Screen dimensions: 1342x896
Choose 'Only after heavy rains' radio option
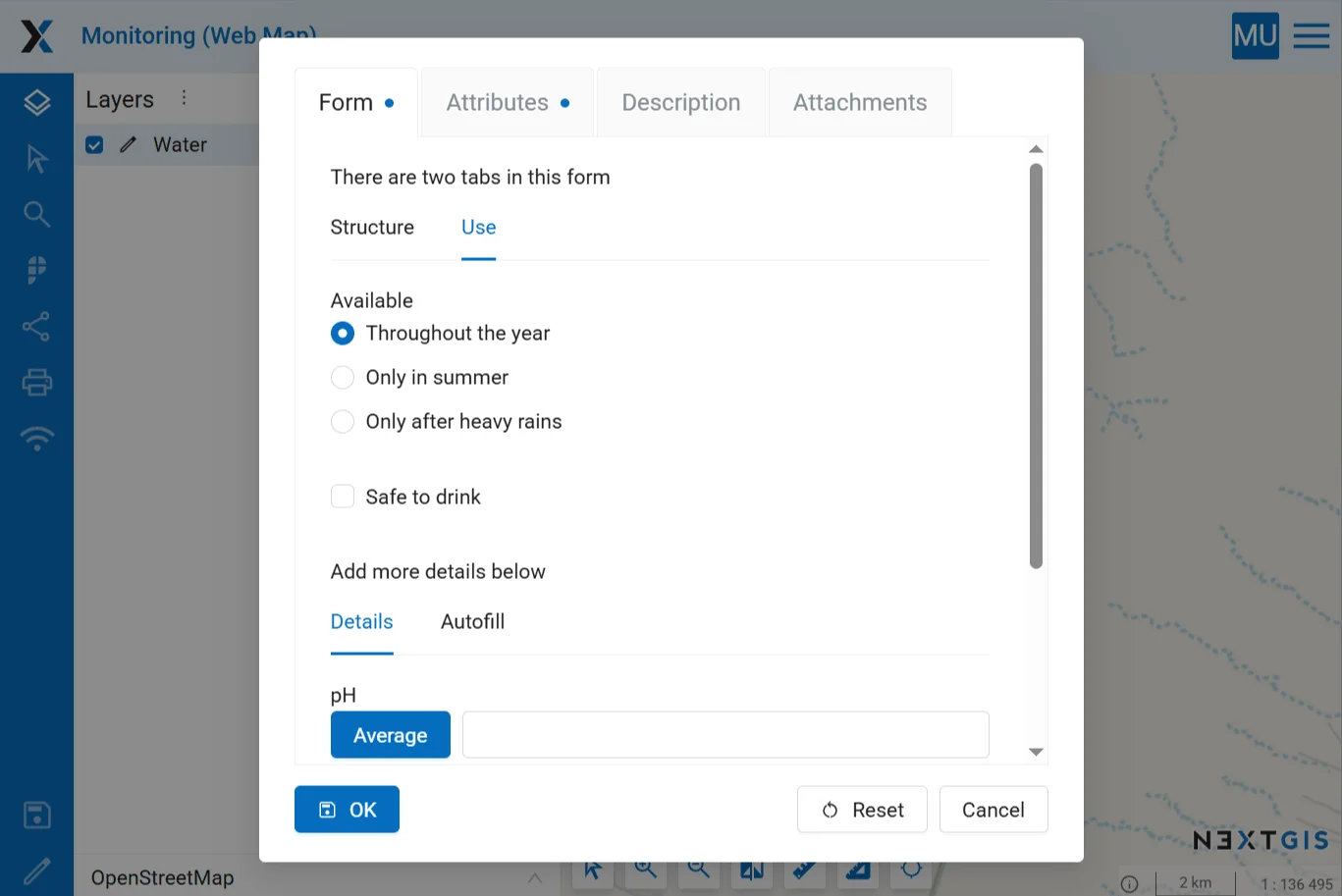pos(342,422)
